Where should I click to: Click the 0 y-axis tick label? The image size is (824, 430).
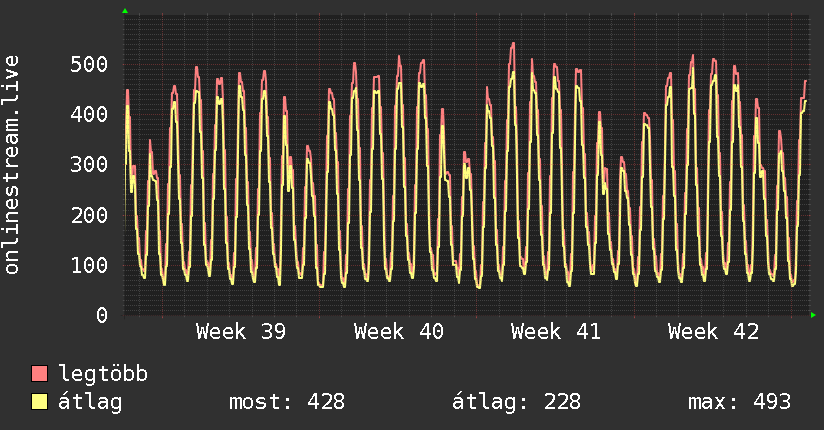[102, 315]
